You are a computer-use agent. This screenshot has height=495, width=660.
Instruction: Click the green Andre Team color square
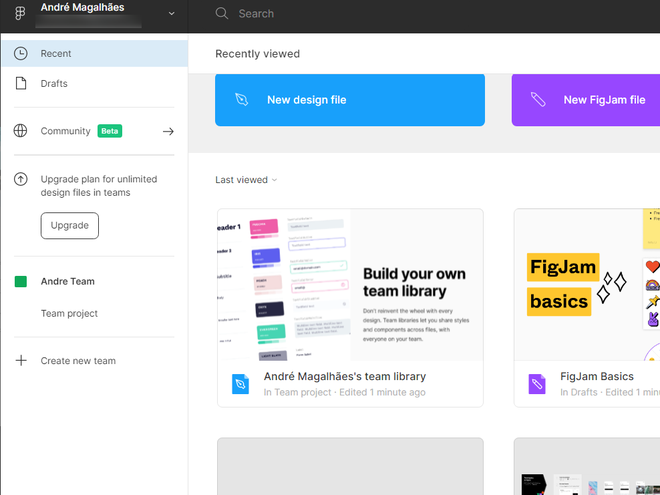(21, 281)
